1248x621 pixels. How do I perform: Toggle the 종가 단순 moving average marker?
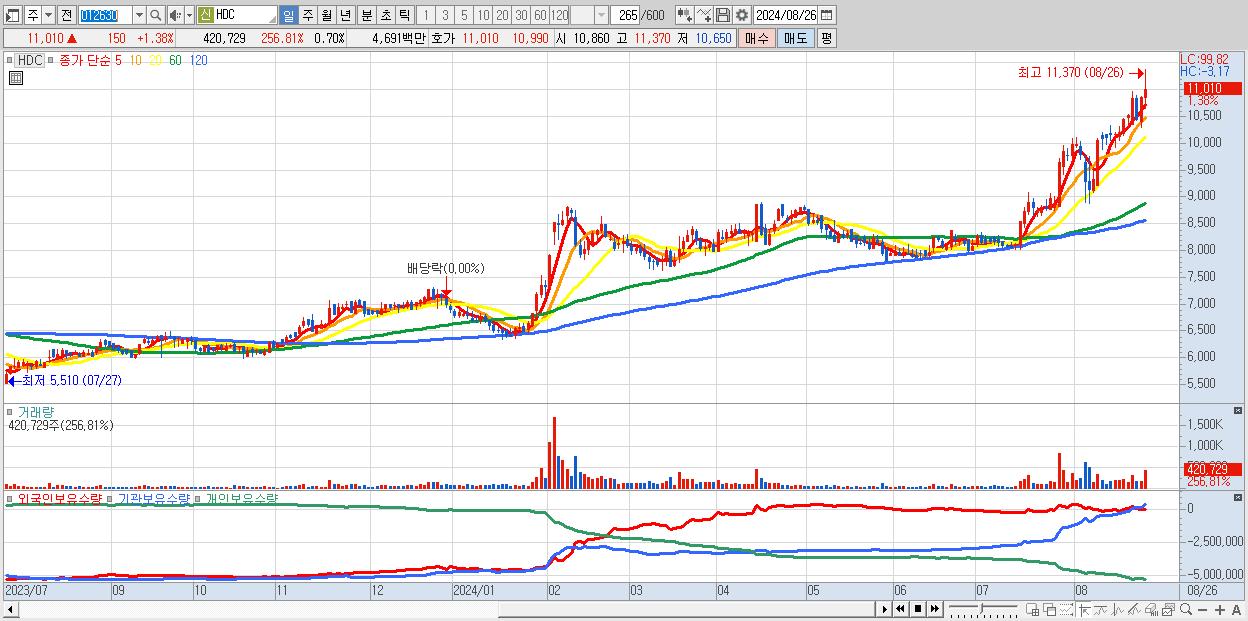click(x=51, y=60)
